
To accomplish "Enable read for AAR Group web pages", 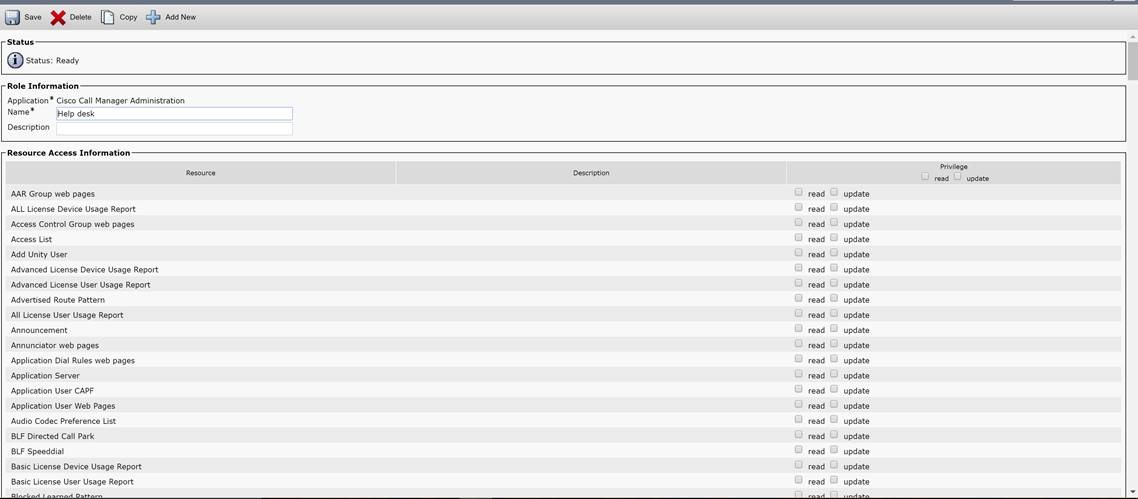I will click(798, 192).
